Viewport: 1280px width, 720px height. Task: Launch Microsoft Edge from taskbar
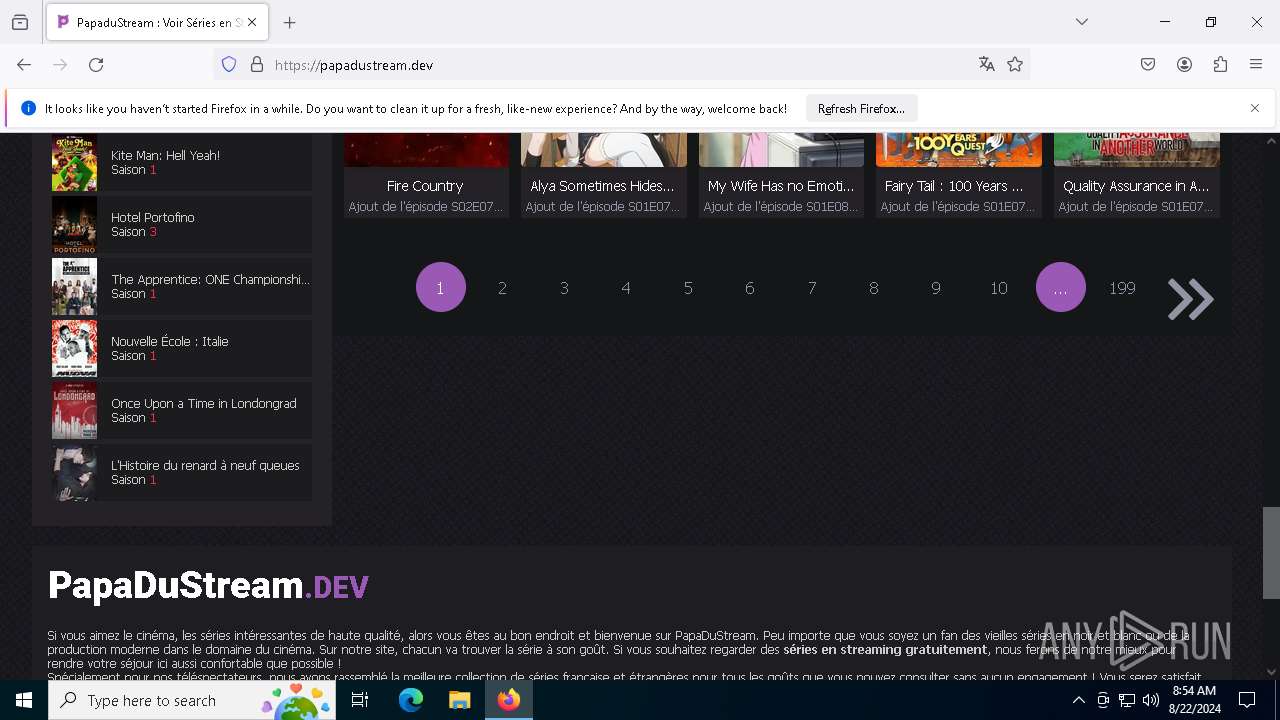tap(411, 700)
